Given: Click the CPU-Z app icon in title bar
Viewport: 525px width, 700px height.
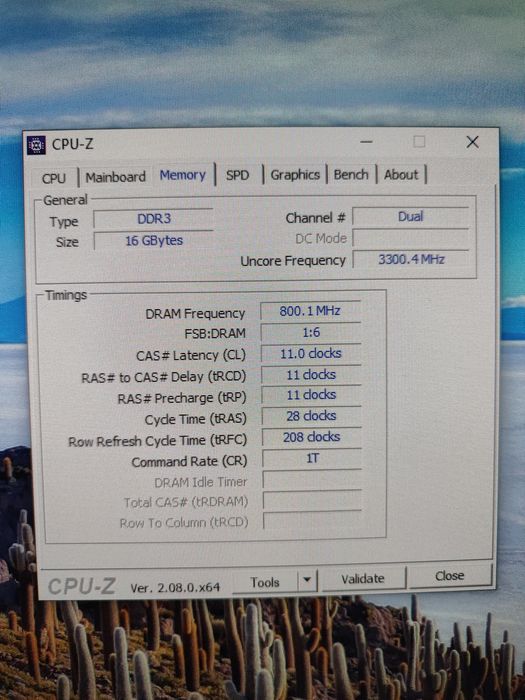Looking at the screenshot, I should point(36,145).
